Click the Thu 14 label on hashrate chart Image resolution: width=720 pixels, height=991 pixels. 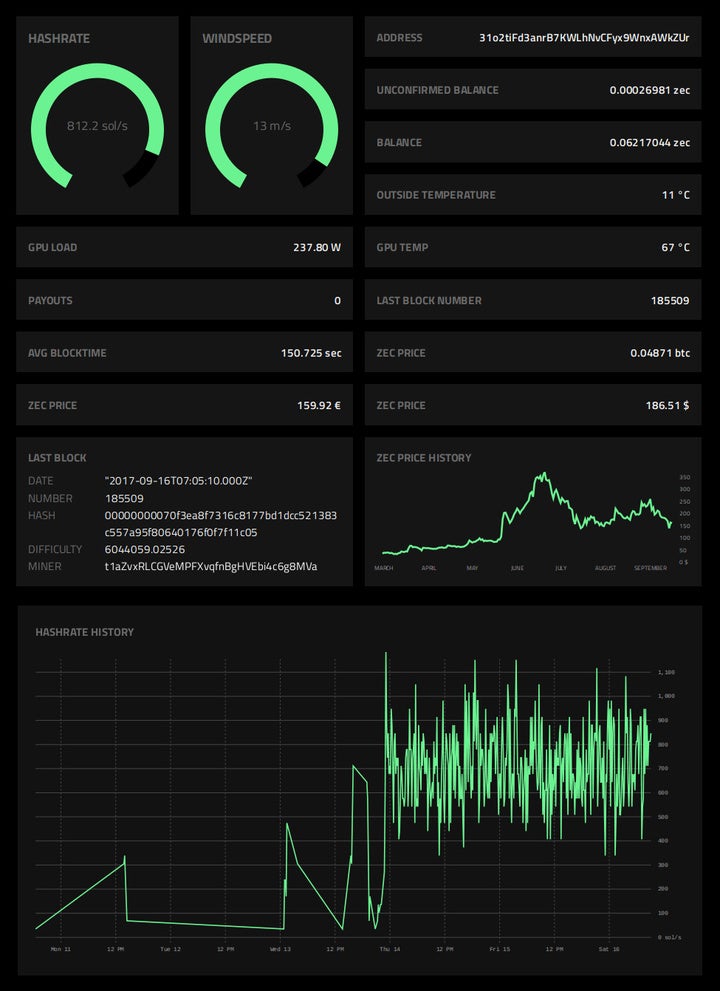point(389,949)
